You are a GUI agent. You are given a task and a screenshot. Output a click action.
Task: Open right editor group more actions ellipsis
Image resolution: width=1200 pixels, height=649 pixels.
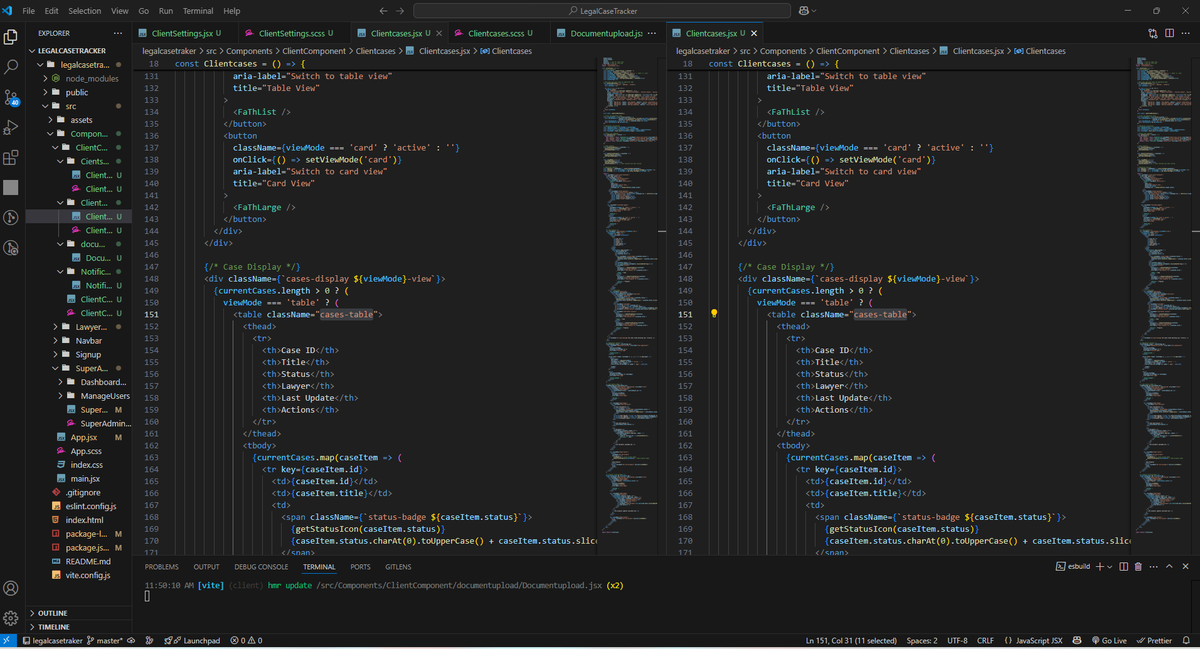pos(1187,33)
